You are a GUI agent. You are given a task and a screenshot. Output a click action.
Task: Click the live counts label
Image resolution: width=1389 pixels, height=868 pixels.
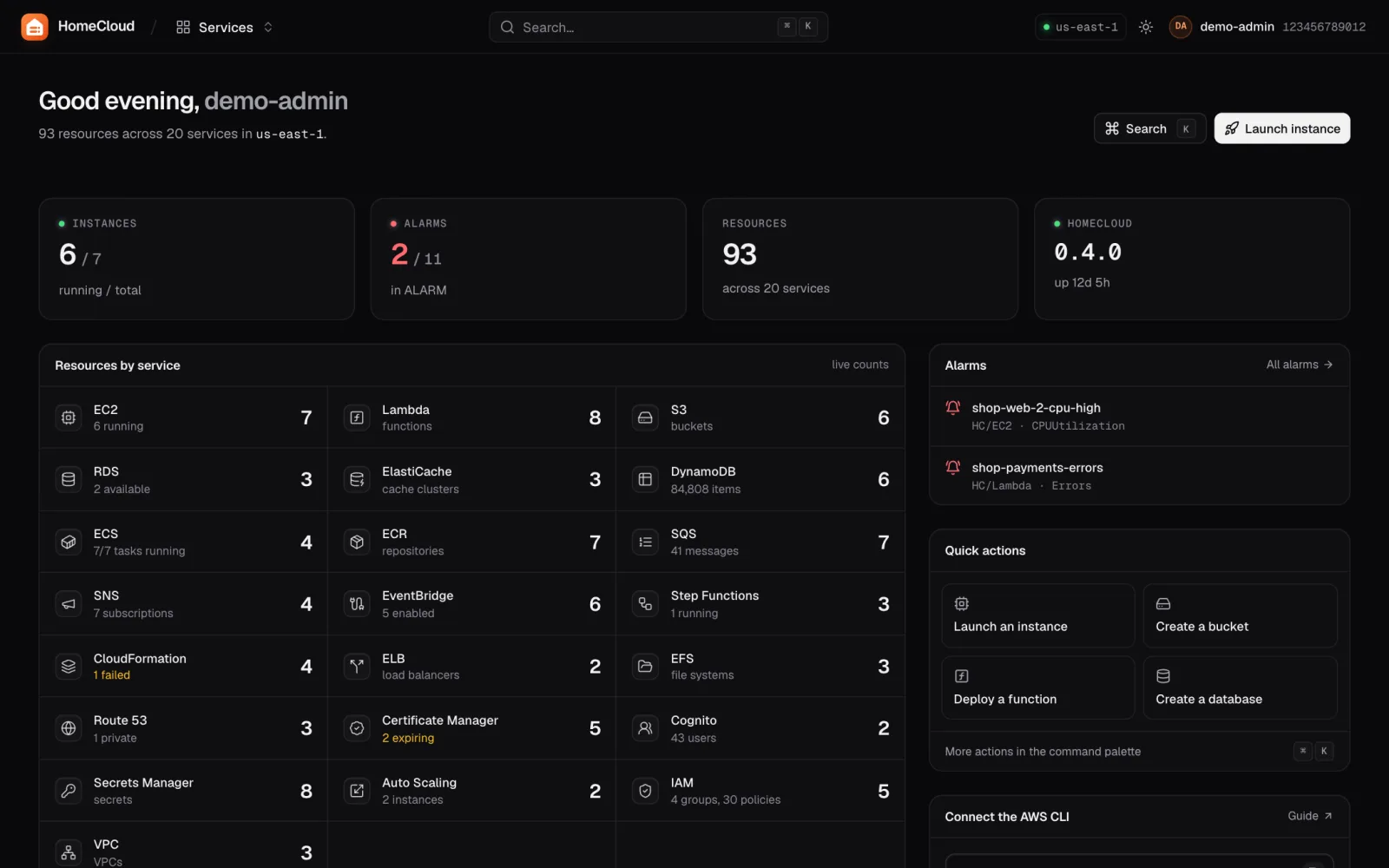[860, 365]
